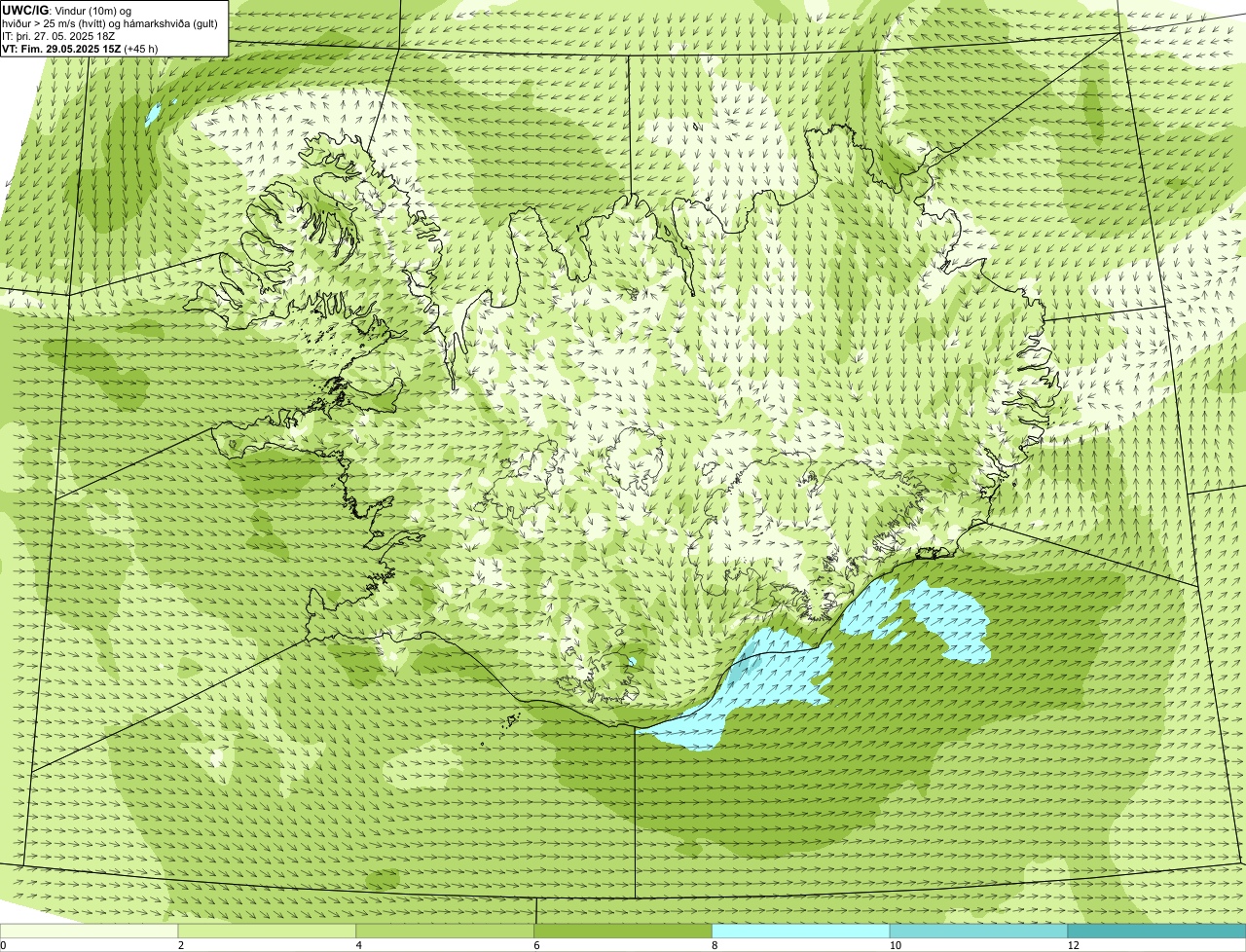
Task: Click the palest 0–2 legend color swatch
Action: [x=90, y=932]
